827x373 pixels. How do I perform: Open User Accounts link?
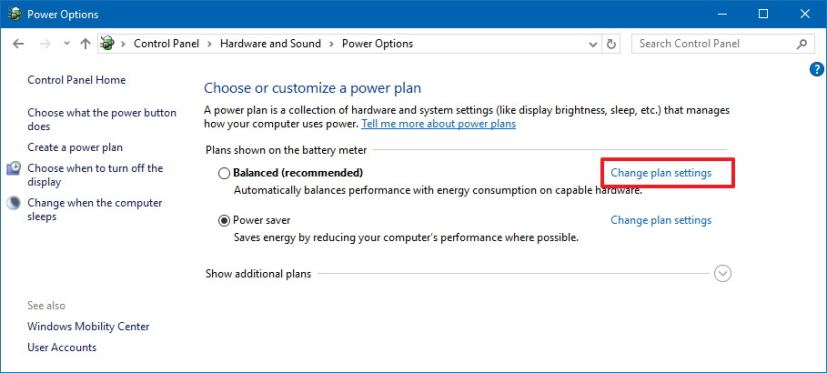coord(62,348)
